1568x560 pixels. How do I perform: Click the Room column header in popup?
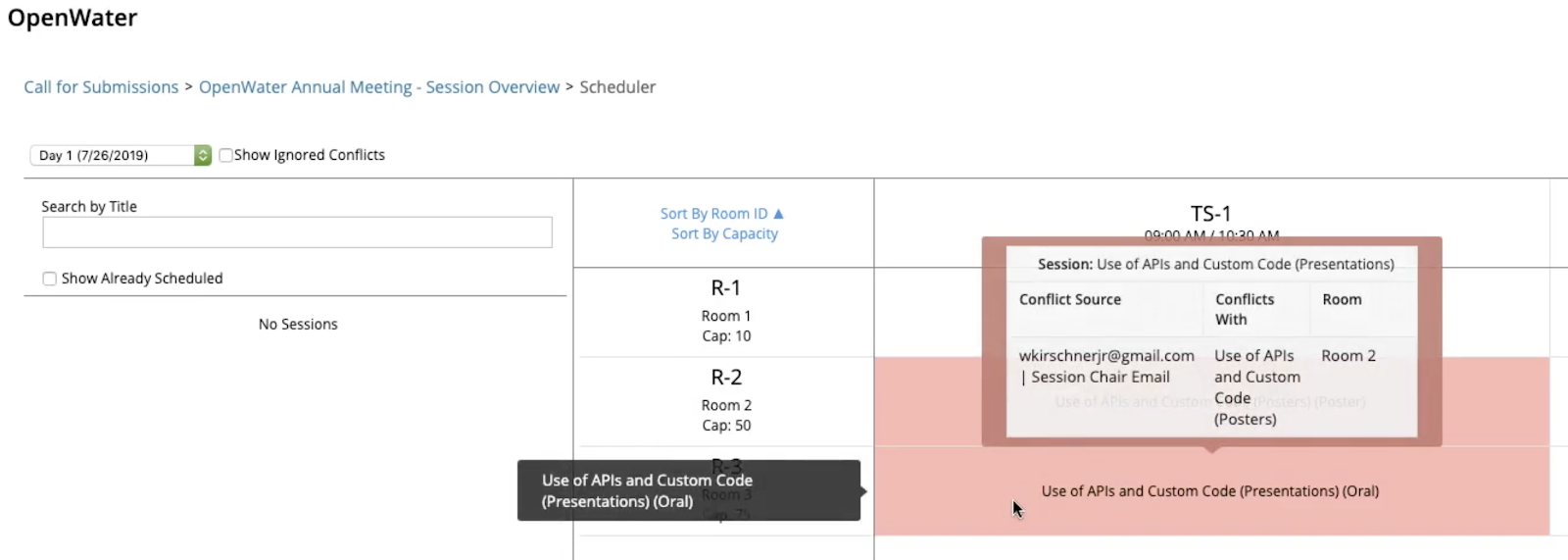click(x=1342, y=300)
